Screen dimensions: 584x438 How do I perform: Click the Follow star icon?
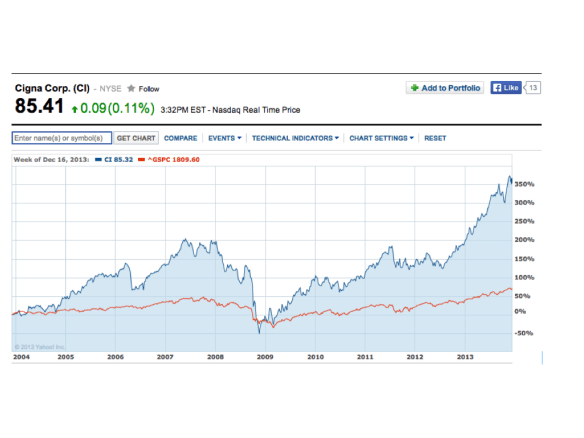click(x=131, y=88)
